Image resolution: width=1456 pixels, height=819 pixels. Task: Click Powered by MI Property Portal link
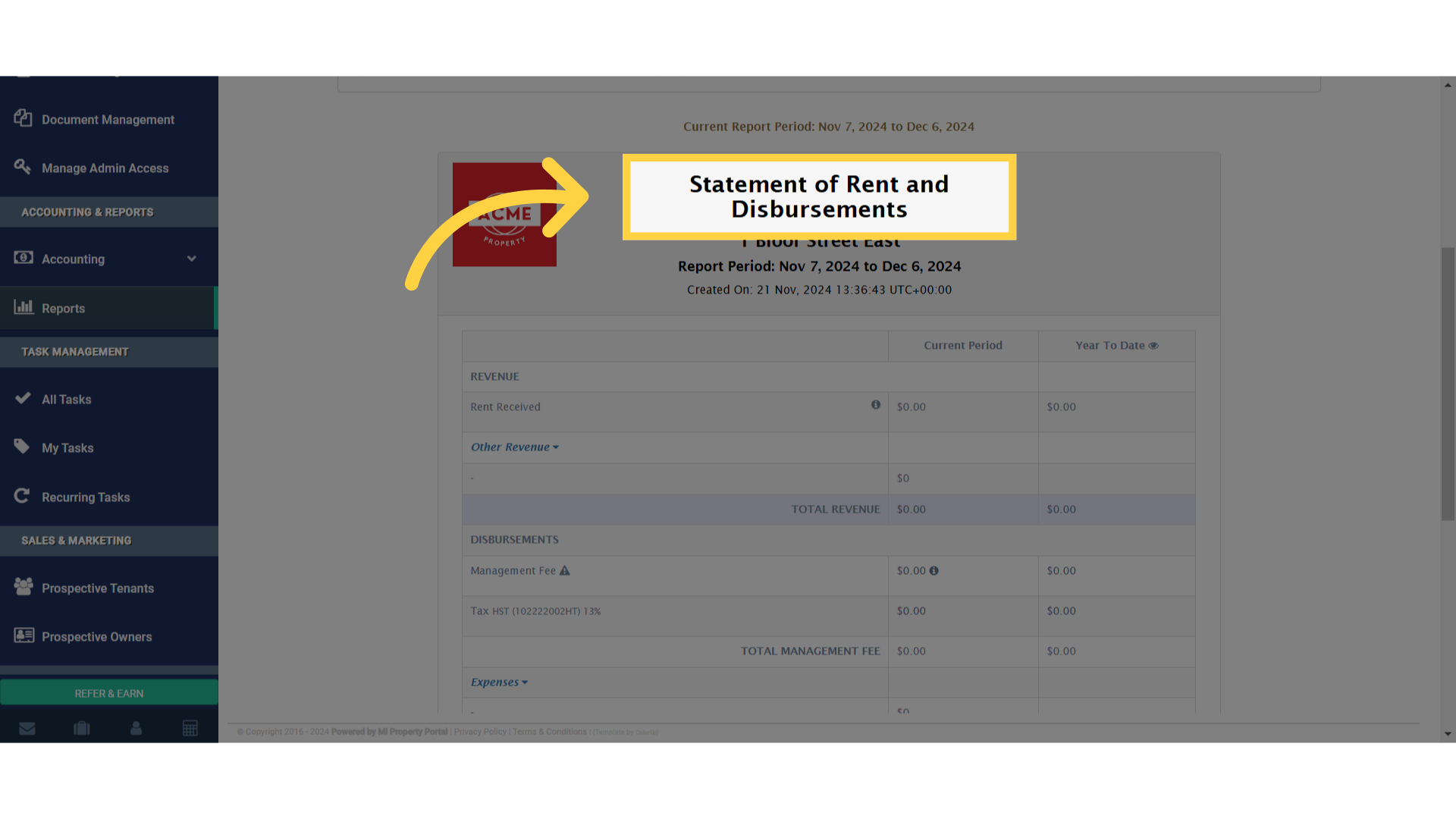point(389,732)
